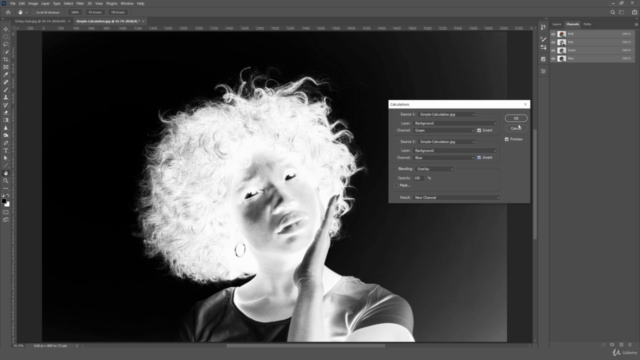This screenshot has height=360, width=640.
Task: Select the Crop tool
Action: pyautogui.click(x=6, y=60)
